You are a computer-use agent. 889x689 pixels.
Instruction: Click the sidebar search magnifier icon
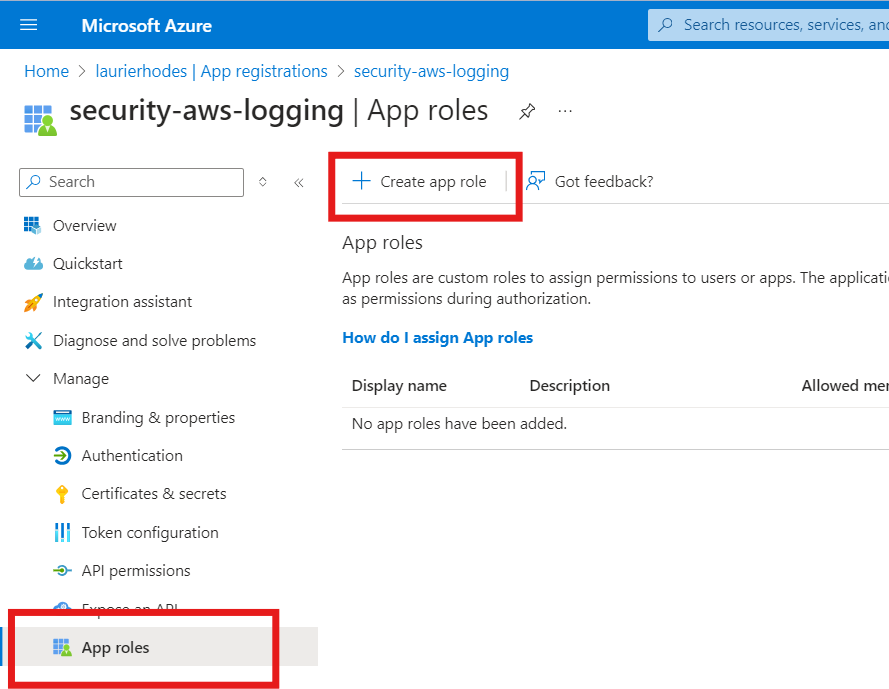click(34, 181)
